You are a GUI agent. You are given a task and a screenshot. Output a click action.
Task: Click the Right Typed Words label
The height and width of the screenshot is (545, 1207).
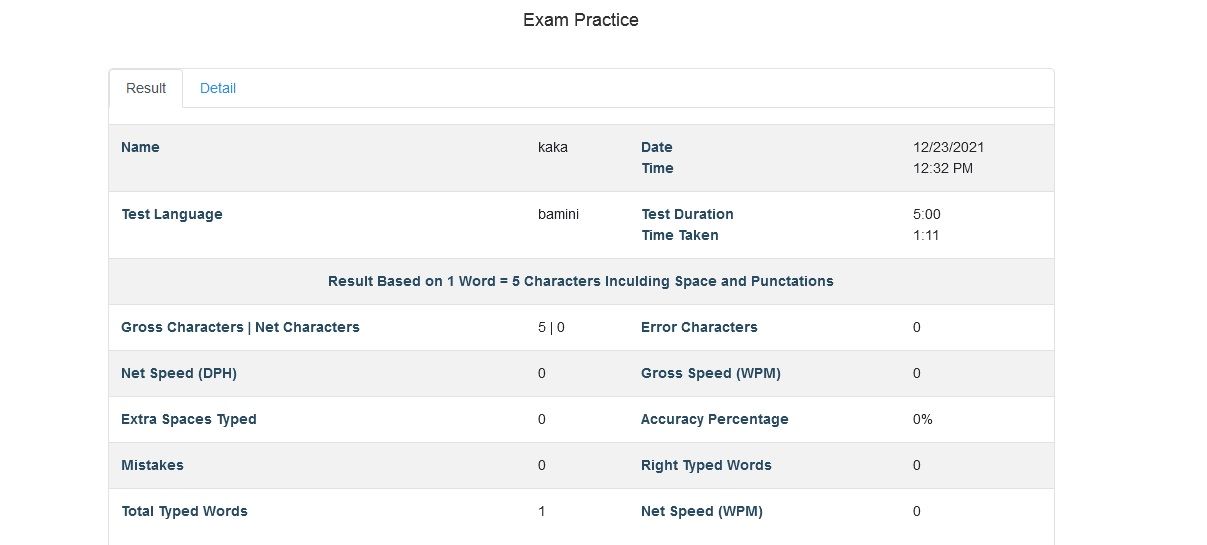[706, 465]
